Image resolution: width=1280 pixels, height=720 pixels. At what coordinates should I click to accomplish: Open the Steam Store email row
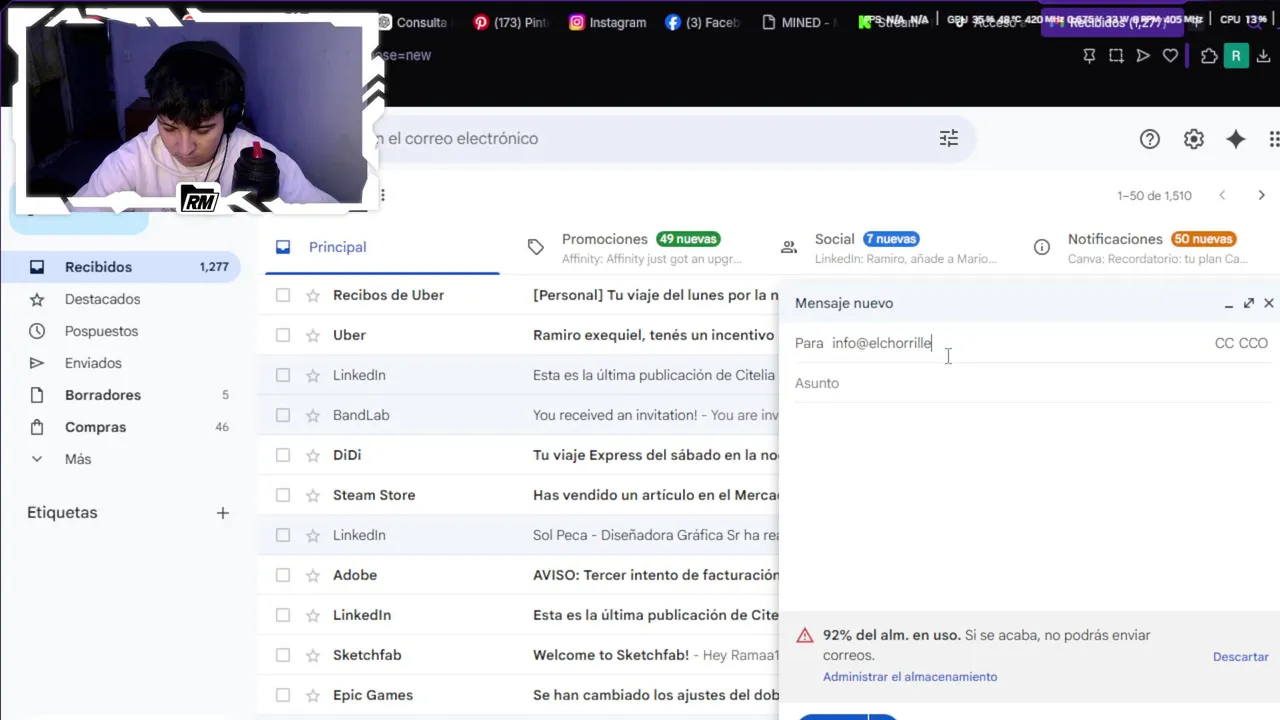(518, 495)
